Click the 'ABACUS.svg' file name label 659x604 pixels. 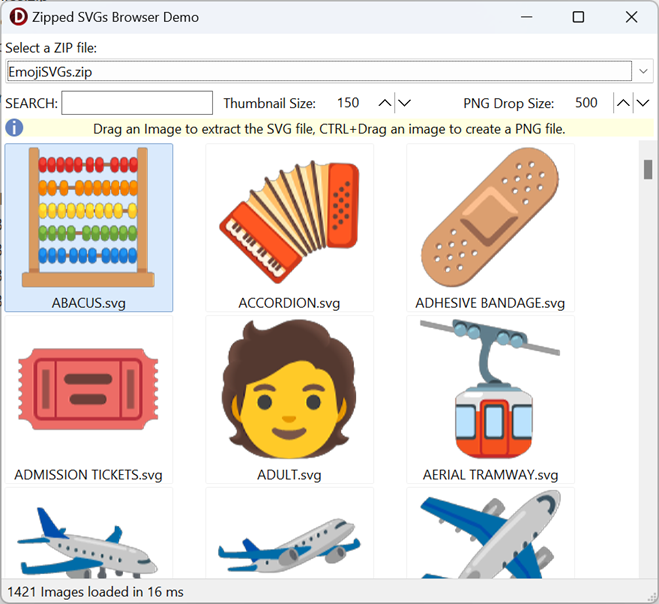coord(89,303)
